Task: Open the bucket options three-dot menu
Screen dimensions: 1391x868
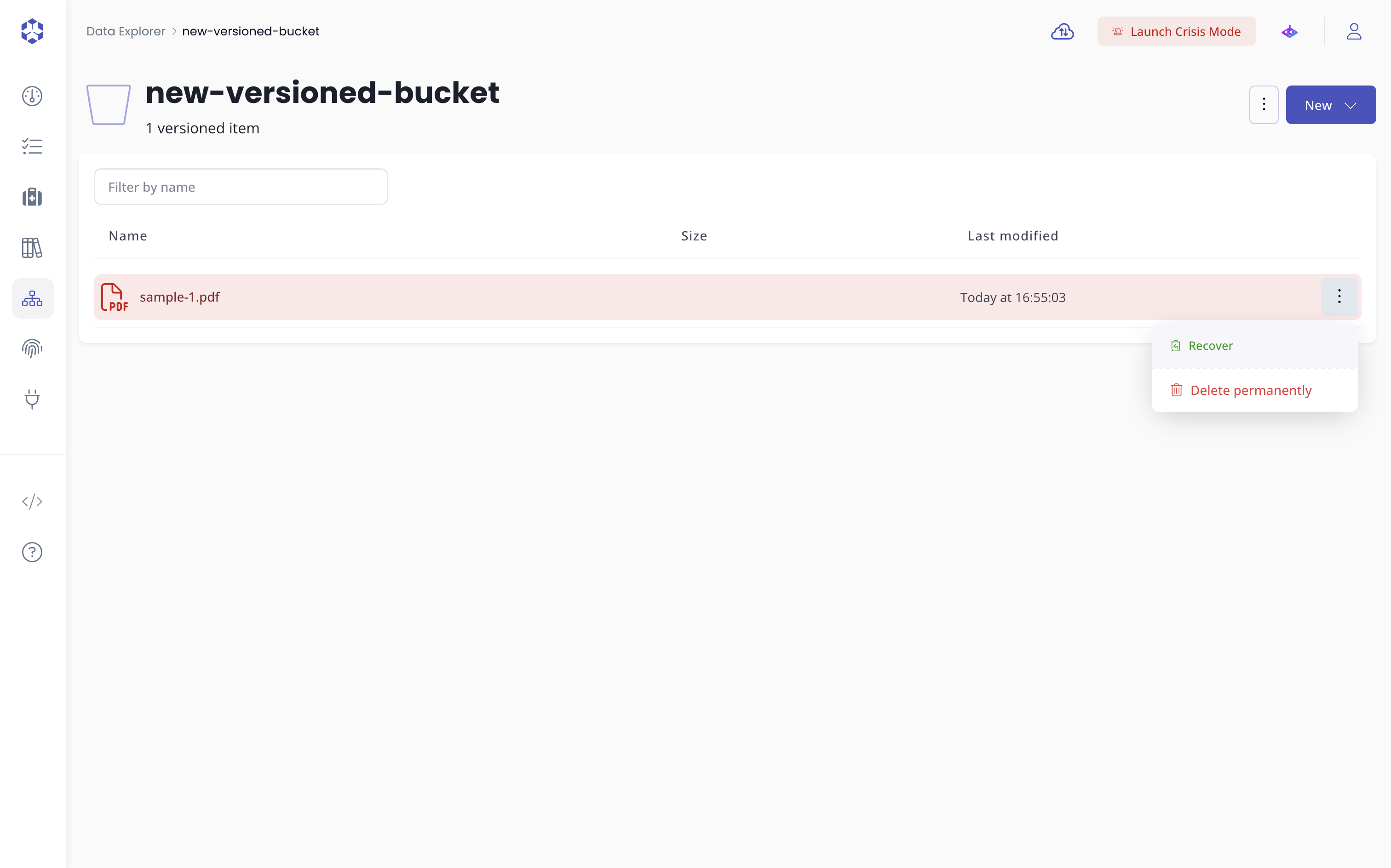Action: (x=1264, y=104)
